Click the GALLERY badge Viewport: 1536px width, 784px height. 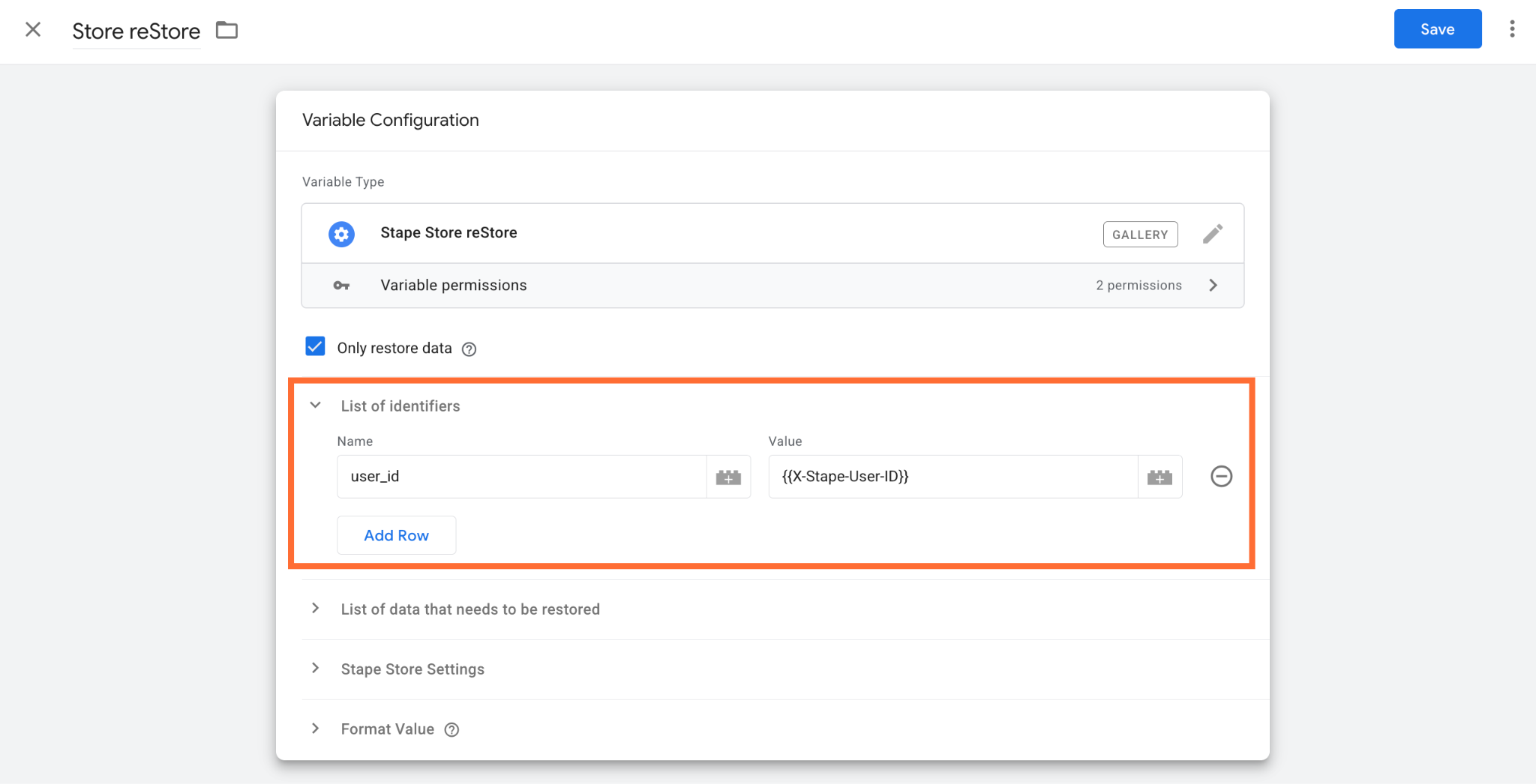(x=1140, y=235)
